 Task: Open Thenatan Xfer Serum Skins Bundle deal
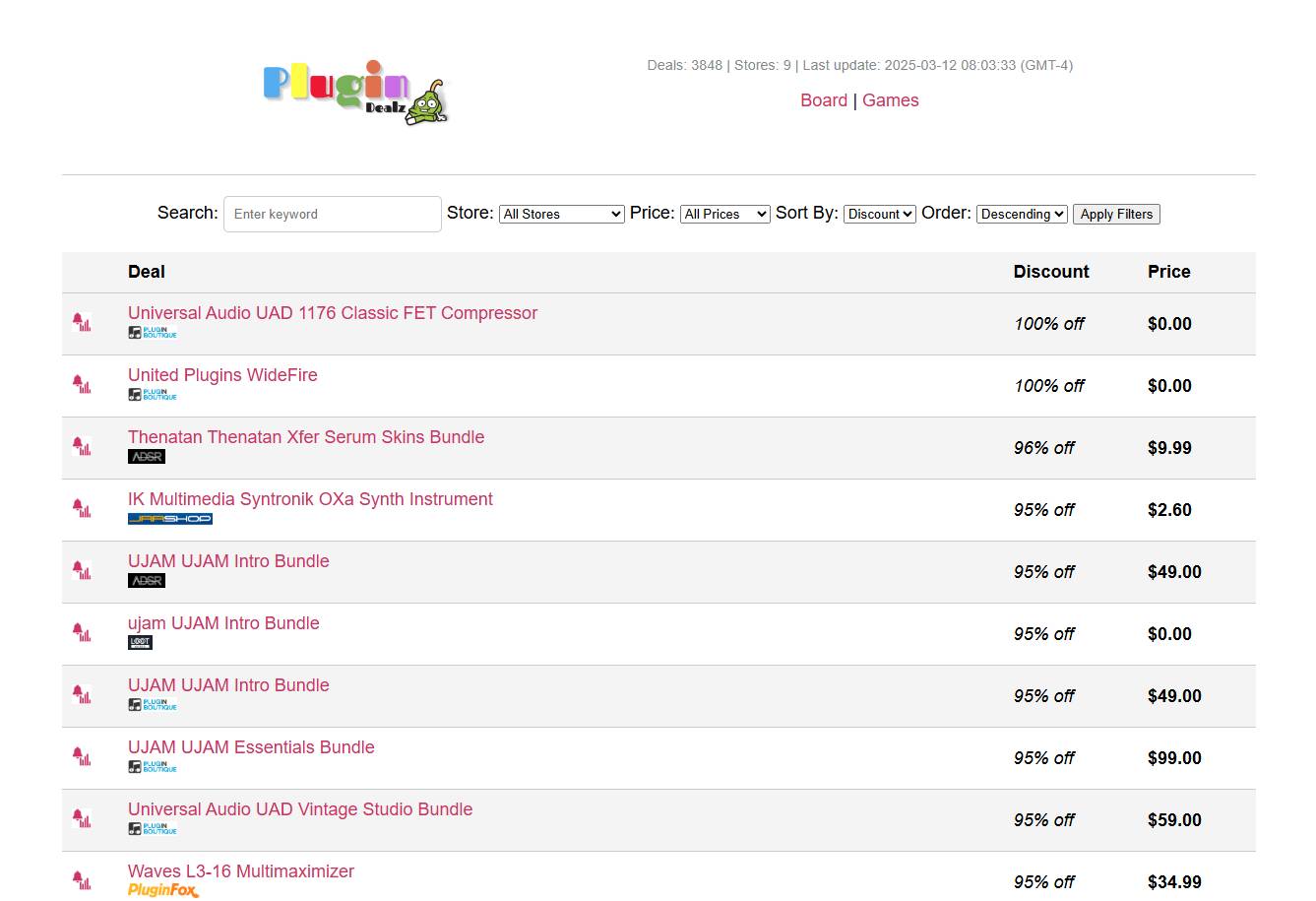coord(306,437)
